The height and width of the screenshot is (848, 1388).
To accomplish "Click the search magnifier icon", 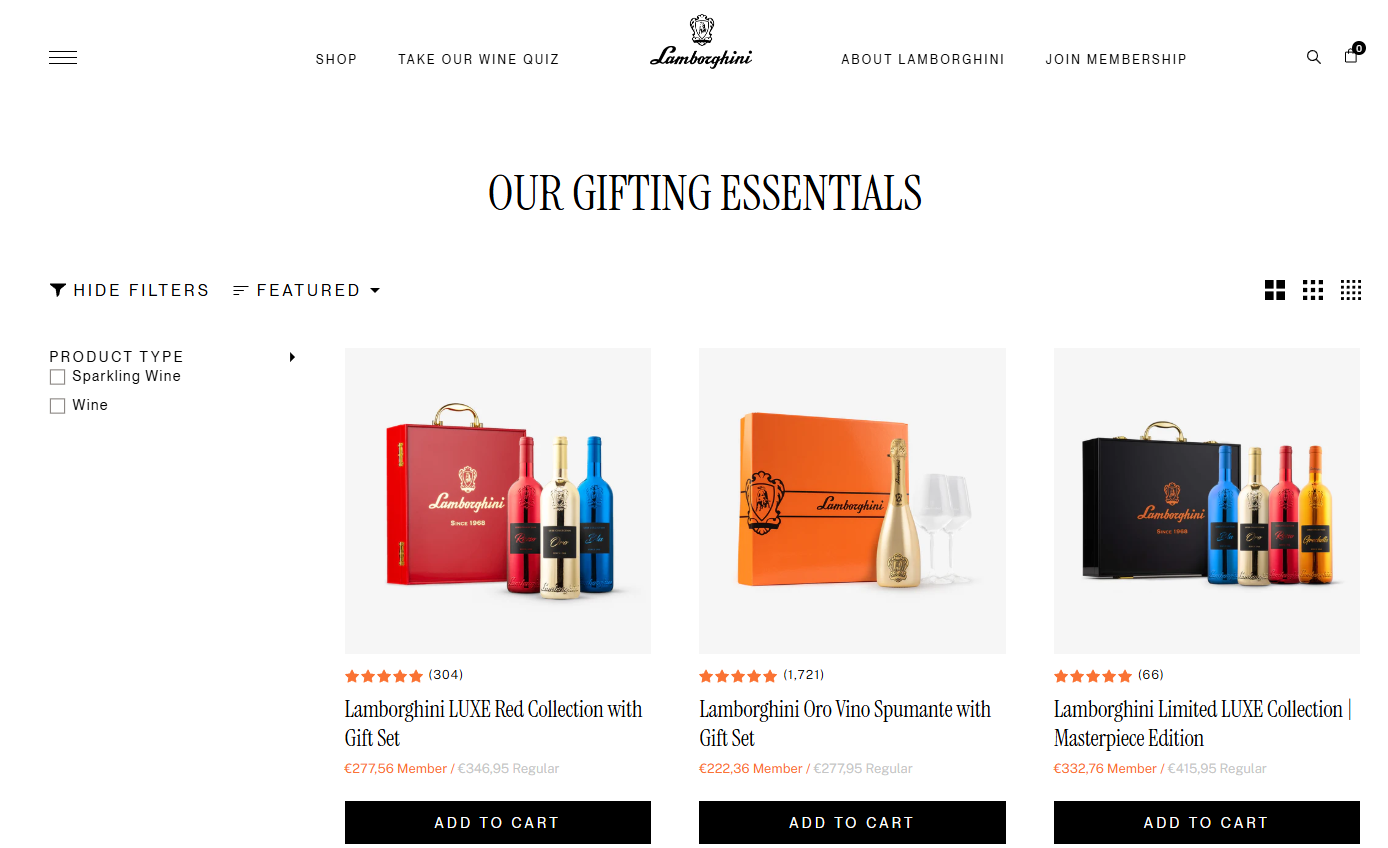I will pyautogui.click(x=1314, y=57).
